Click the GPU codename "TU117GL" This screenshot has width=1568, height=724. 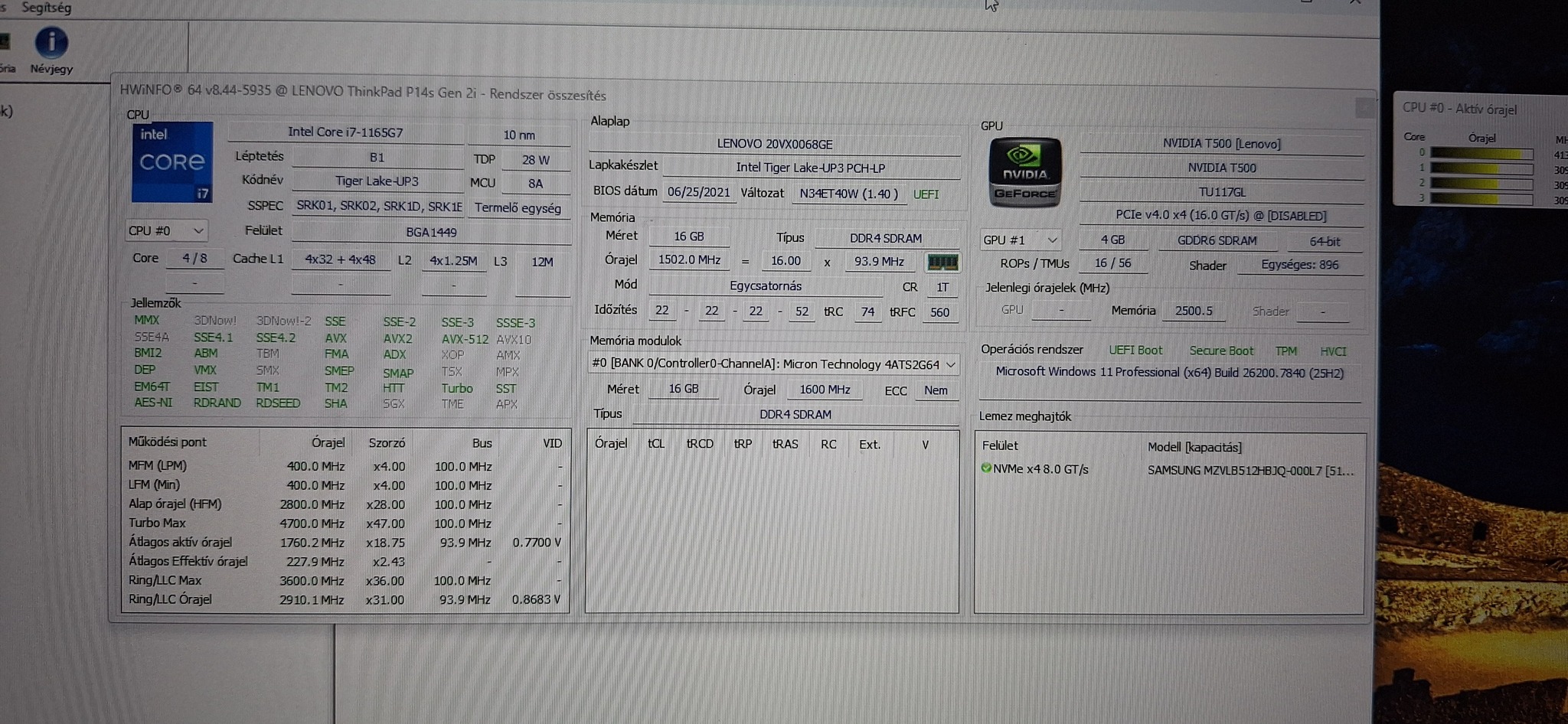pos(1222,192)
